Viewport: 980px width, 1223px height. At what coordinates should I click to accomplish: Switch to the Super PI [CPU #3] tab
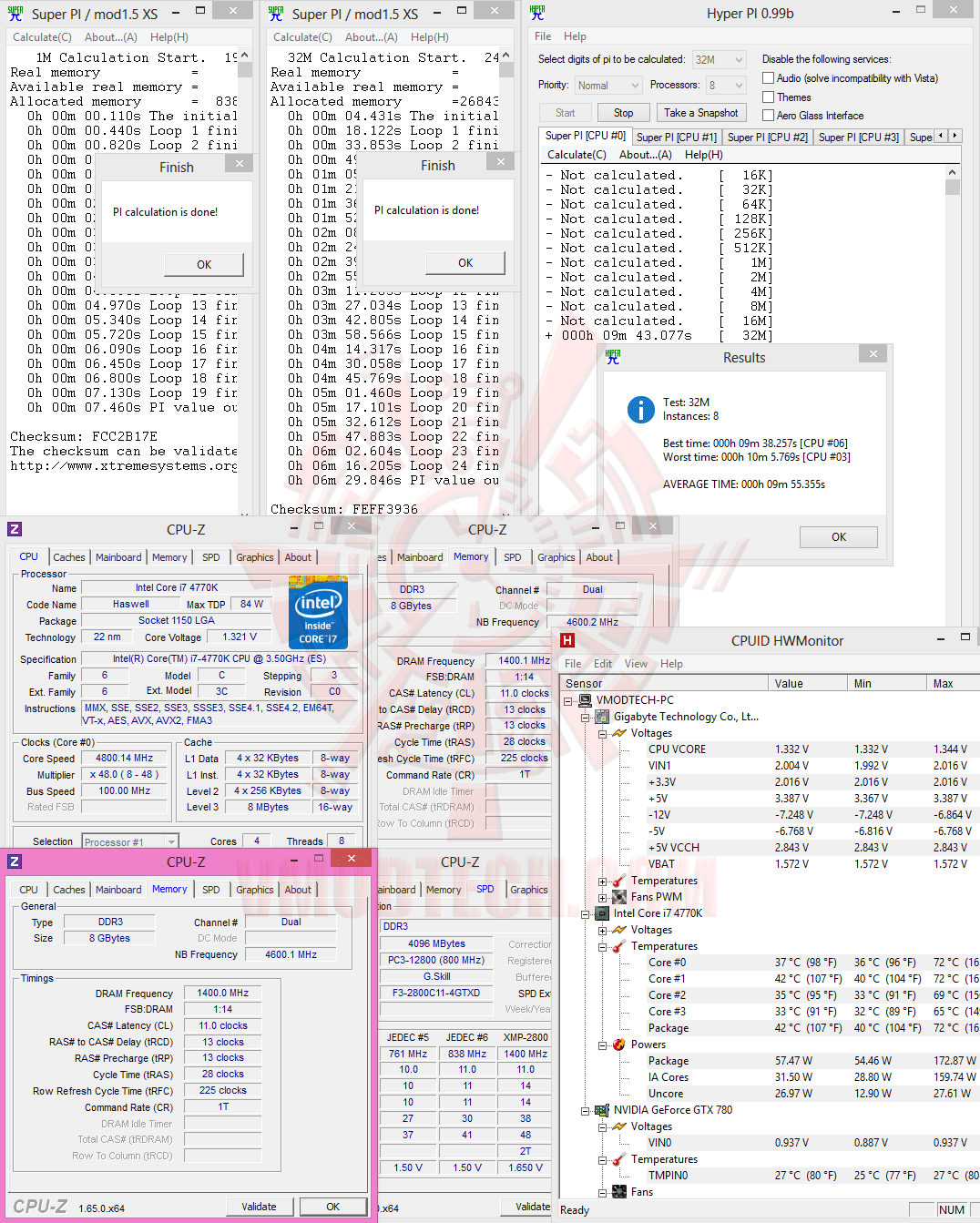[x=858, y=138]
